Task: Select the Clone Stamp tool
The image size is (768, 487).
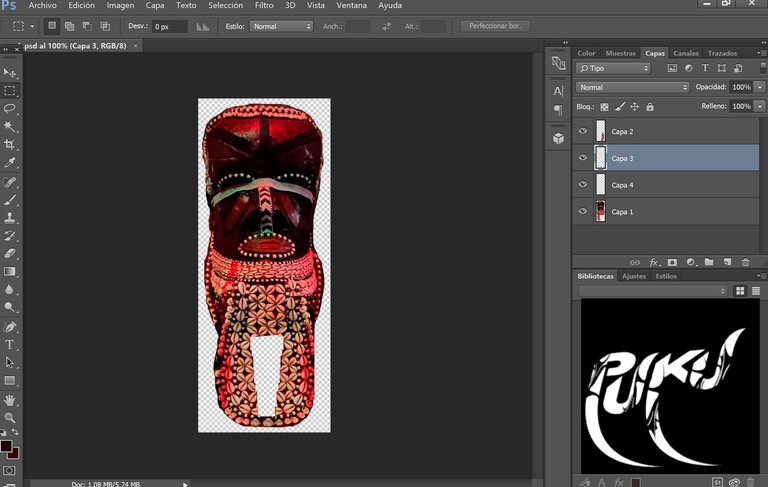Action: pyautogui.click(x=9, y=218)
